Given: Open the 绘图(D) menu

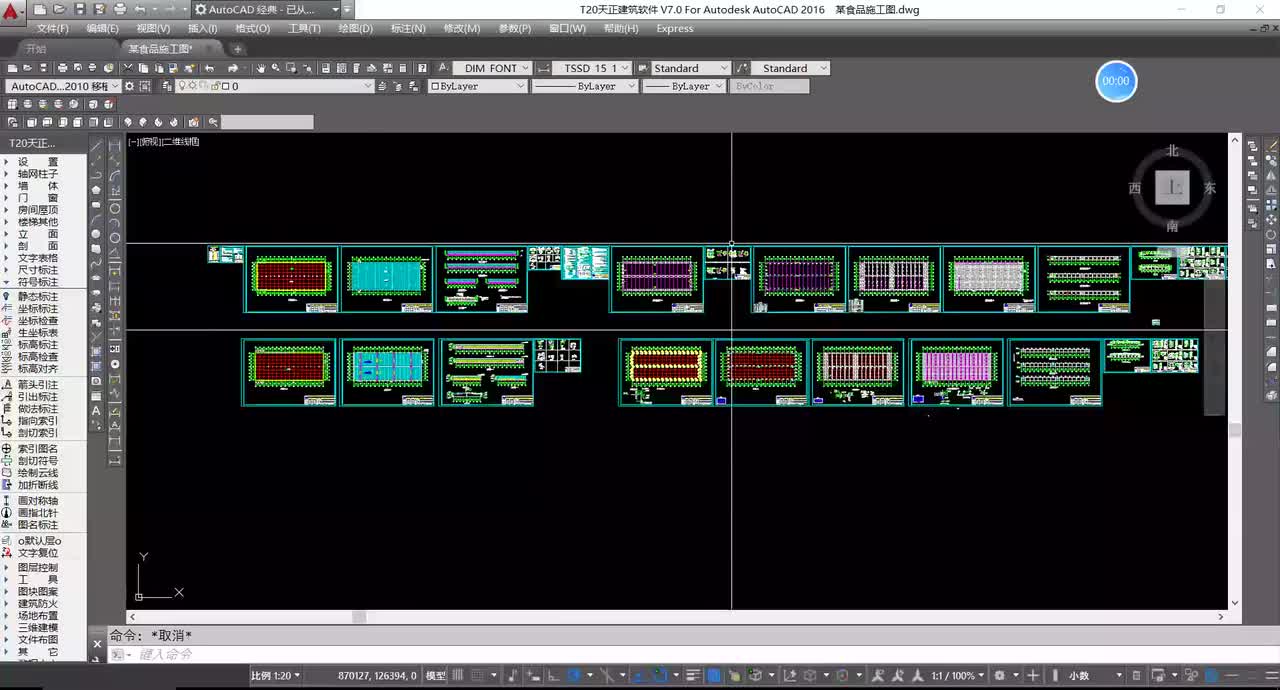Looking at the screenshot, I should [x=355, y=28].
